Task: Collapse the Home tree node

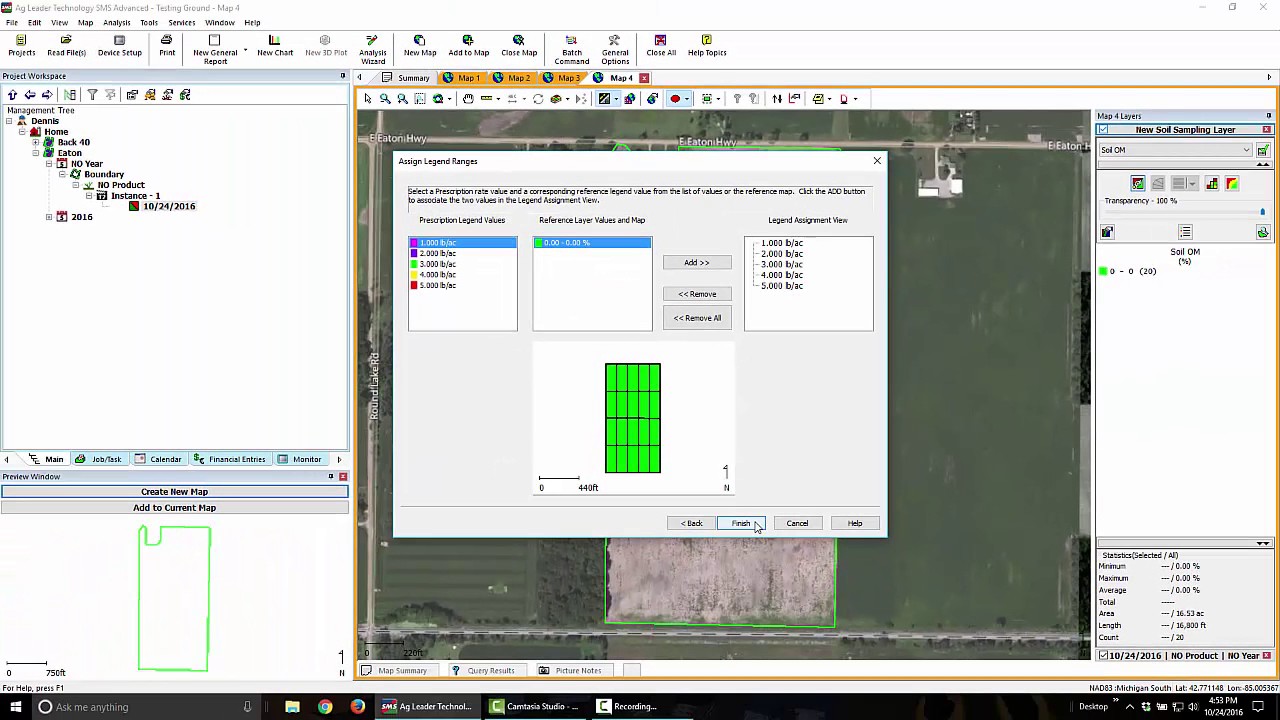Action: [x=23, y=132]
